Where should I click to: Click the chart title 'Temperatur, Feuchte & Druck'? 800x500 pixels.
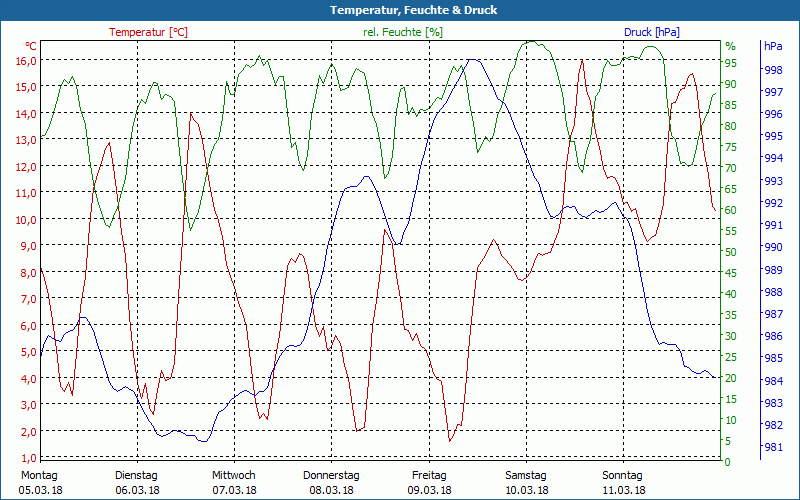point(413,10)
